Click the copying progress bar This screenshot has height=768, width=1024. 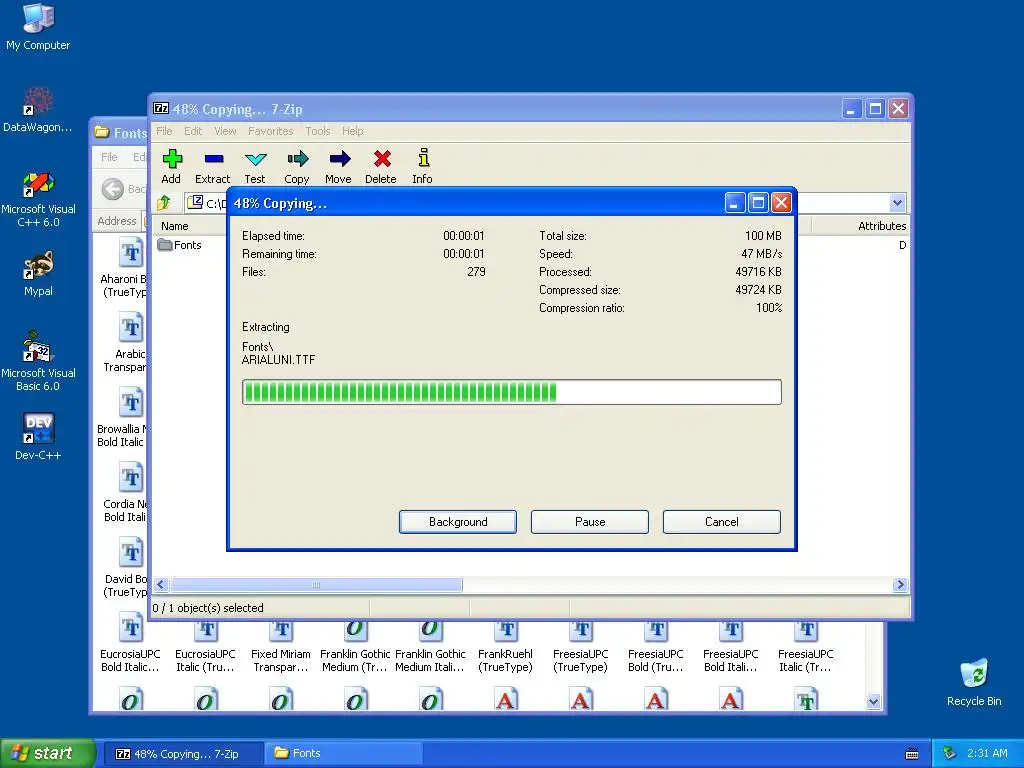pyautogui.click(x=511, y=392)
